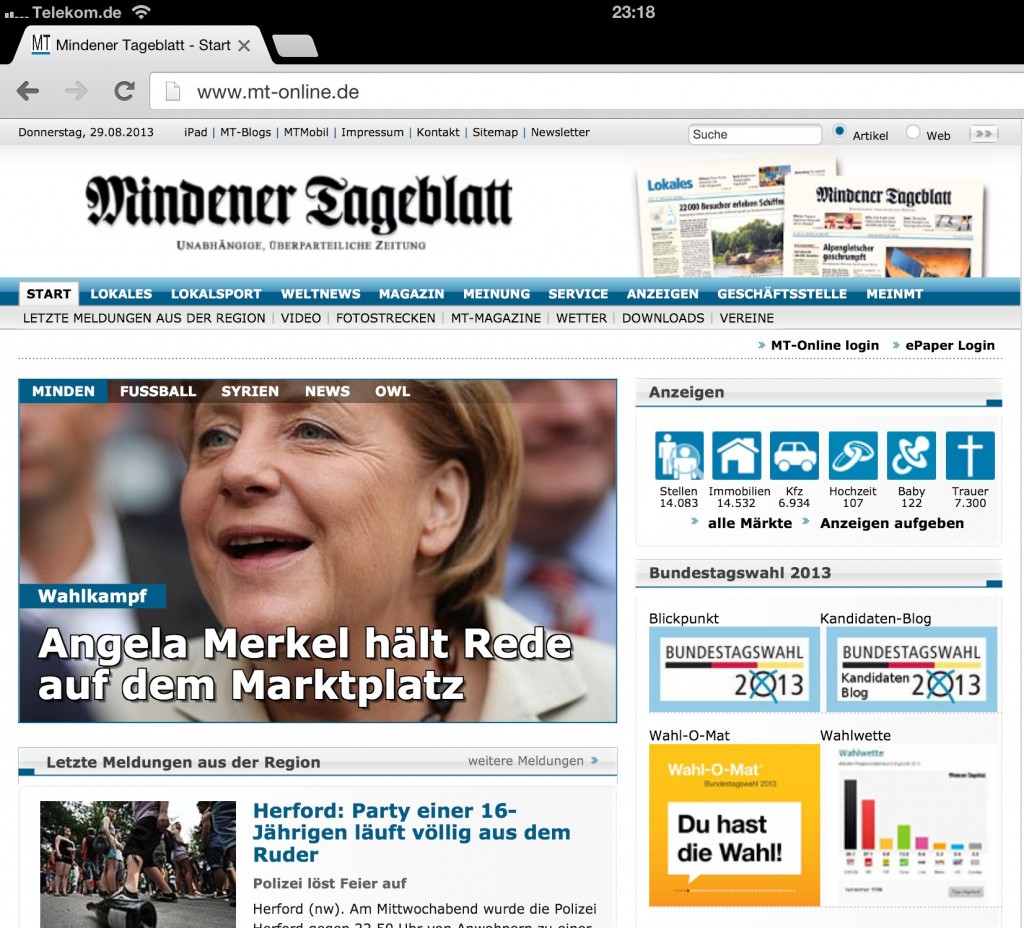Open the LOKALES navigation menu
This screenshot has height=928, width=1024.
(x=121, y=294)
